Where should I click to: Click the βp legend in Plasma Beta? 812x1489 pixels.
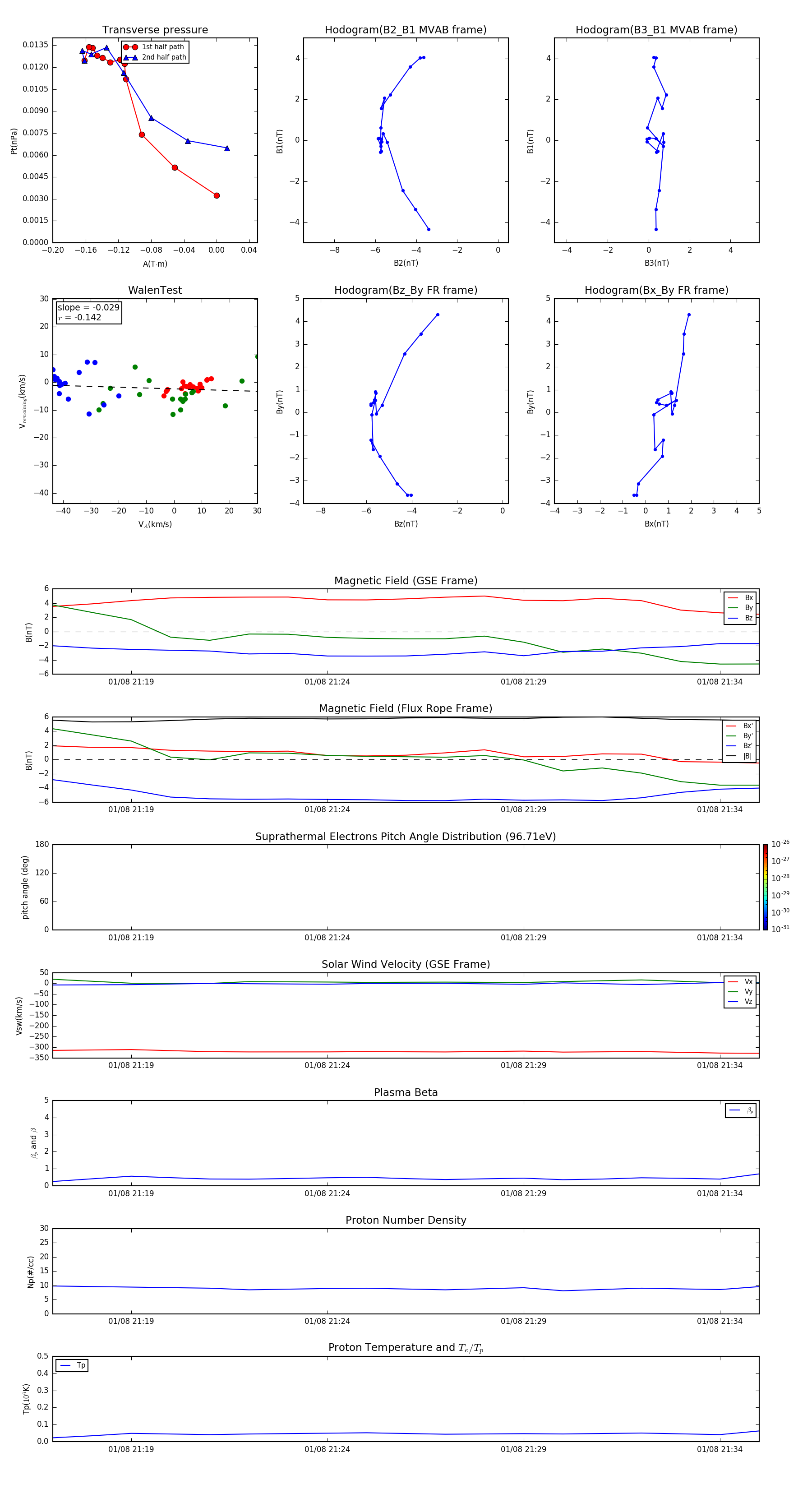740,1110
